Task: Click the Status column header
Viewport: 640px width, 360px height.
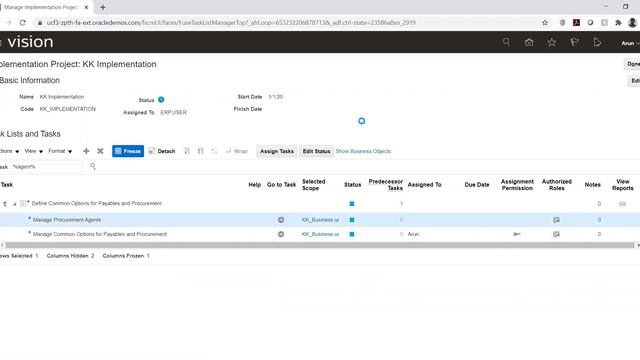Action: pyautogui.click(x=352, y=184)
